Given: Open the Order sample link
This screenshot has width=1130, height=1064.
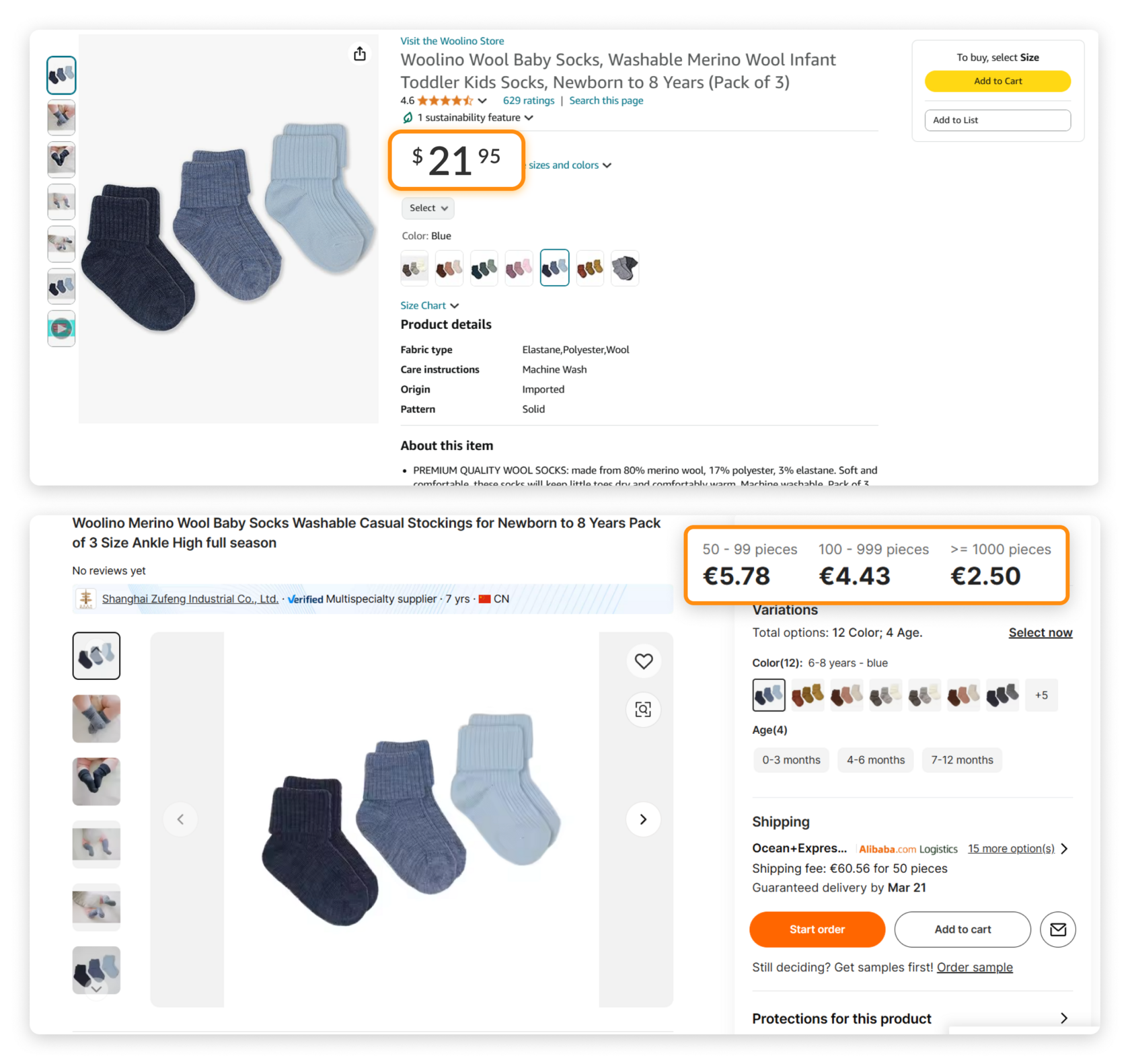Looking at the screenshot, I should (x=975, y=967).
